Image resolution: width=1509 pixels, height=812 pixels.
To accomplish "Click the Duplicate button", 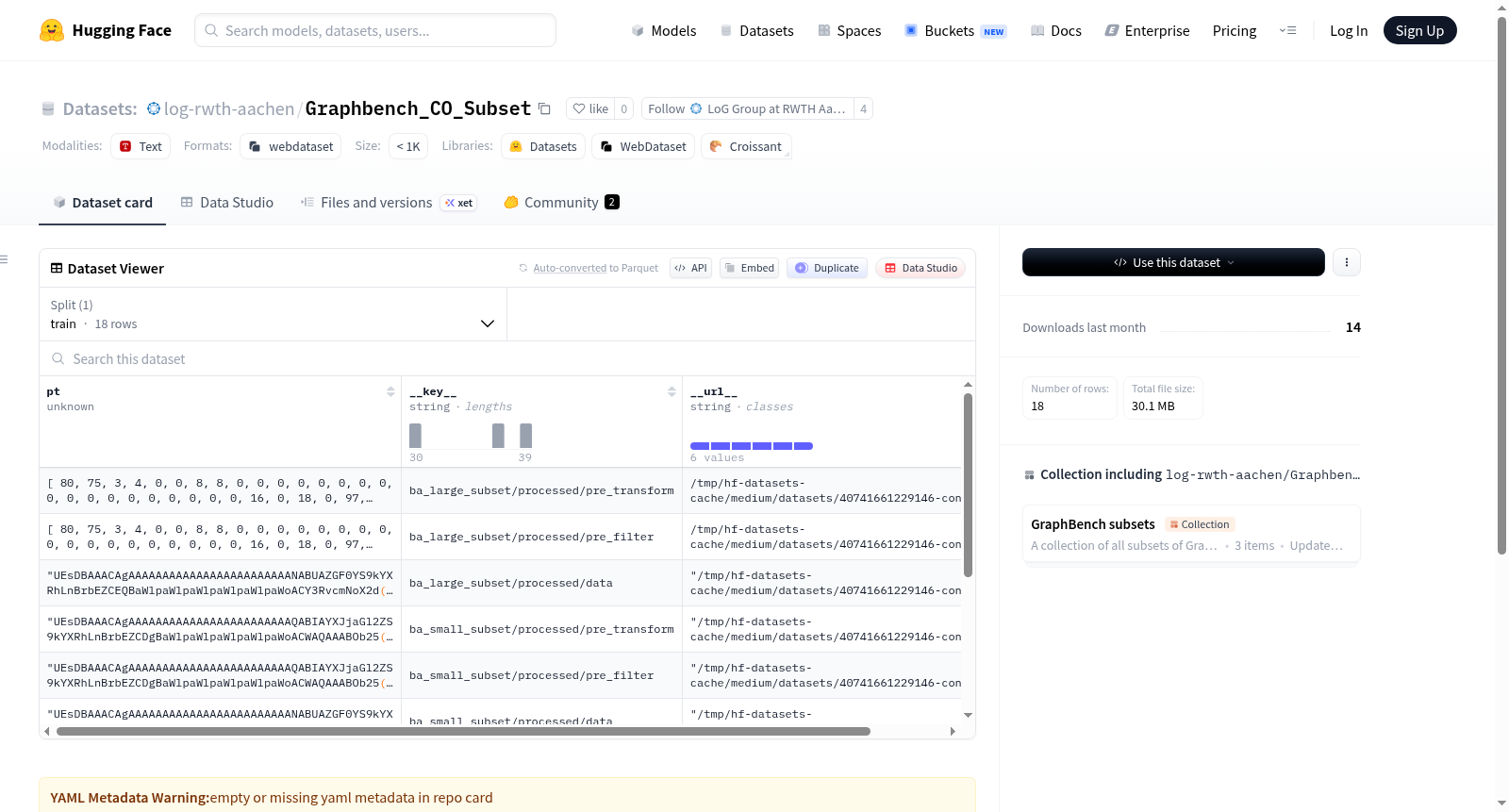I will [827, 268].
